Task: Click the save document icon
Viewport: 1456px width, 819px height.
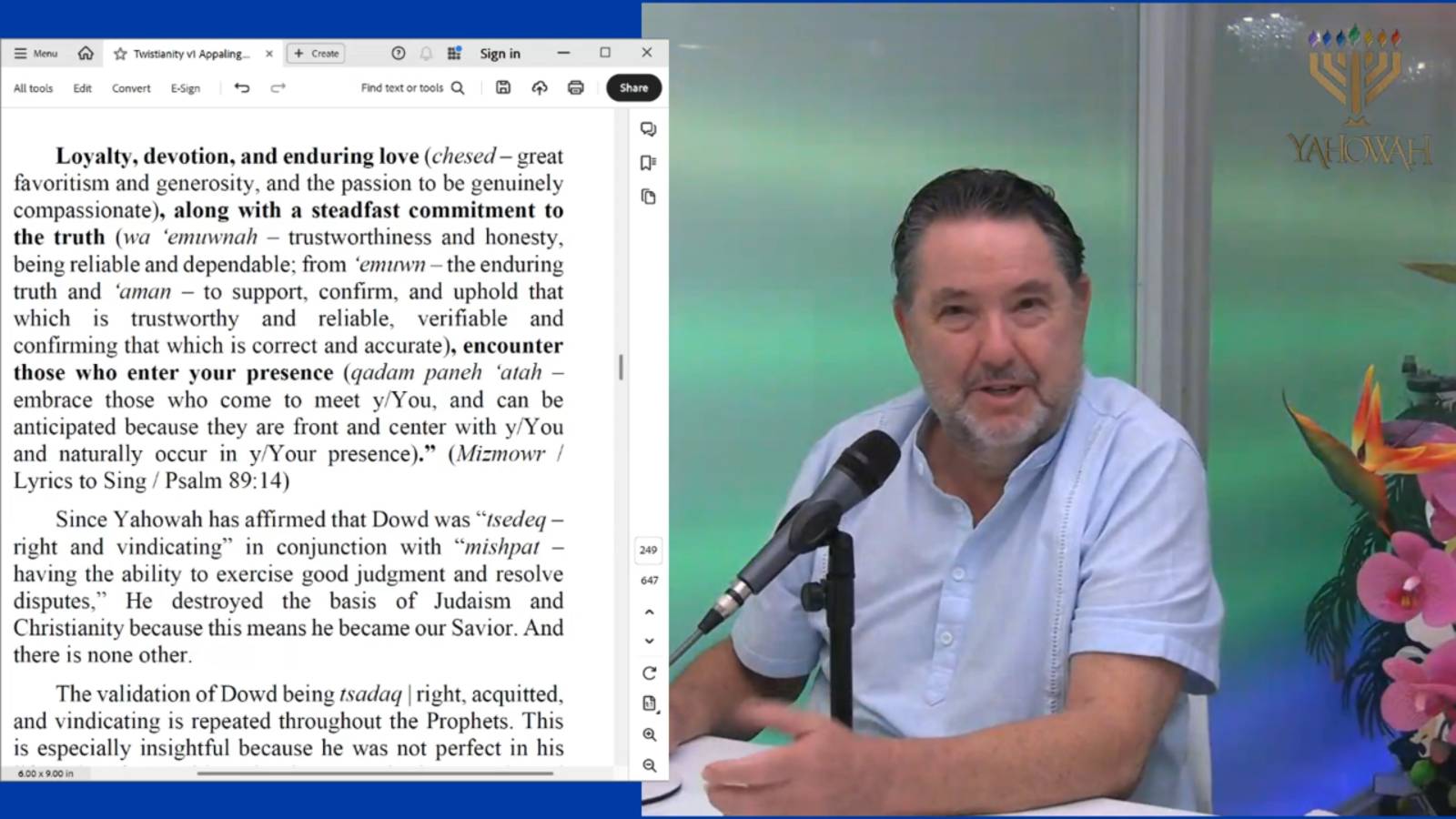Action: (x=503, y=87)
